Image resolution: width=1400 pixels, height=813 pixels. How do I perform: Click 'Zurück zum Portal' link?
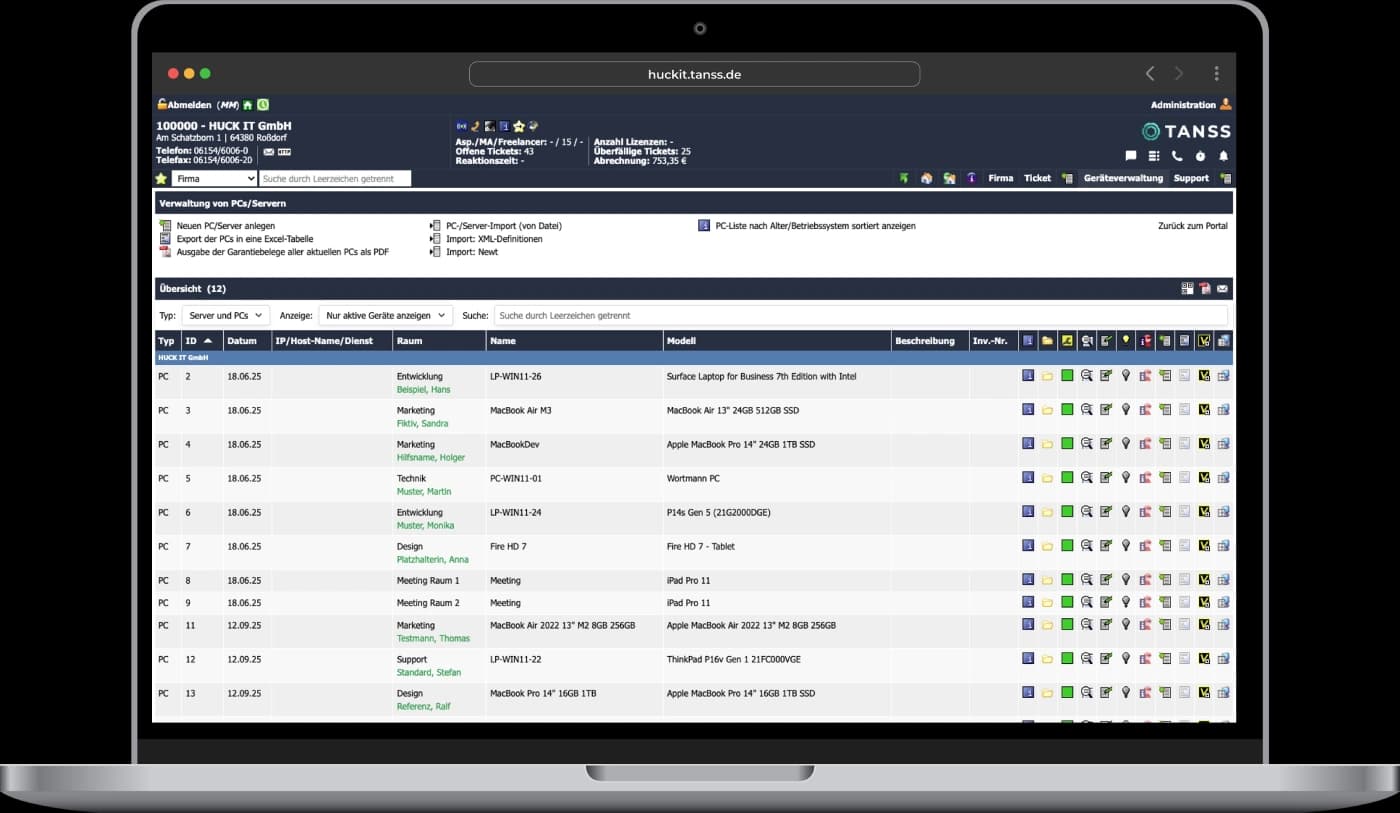[1192, 226]
